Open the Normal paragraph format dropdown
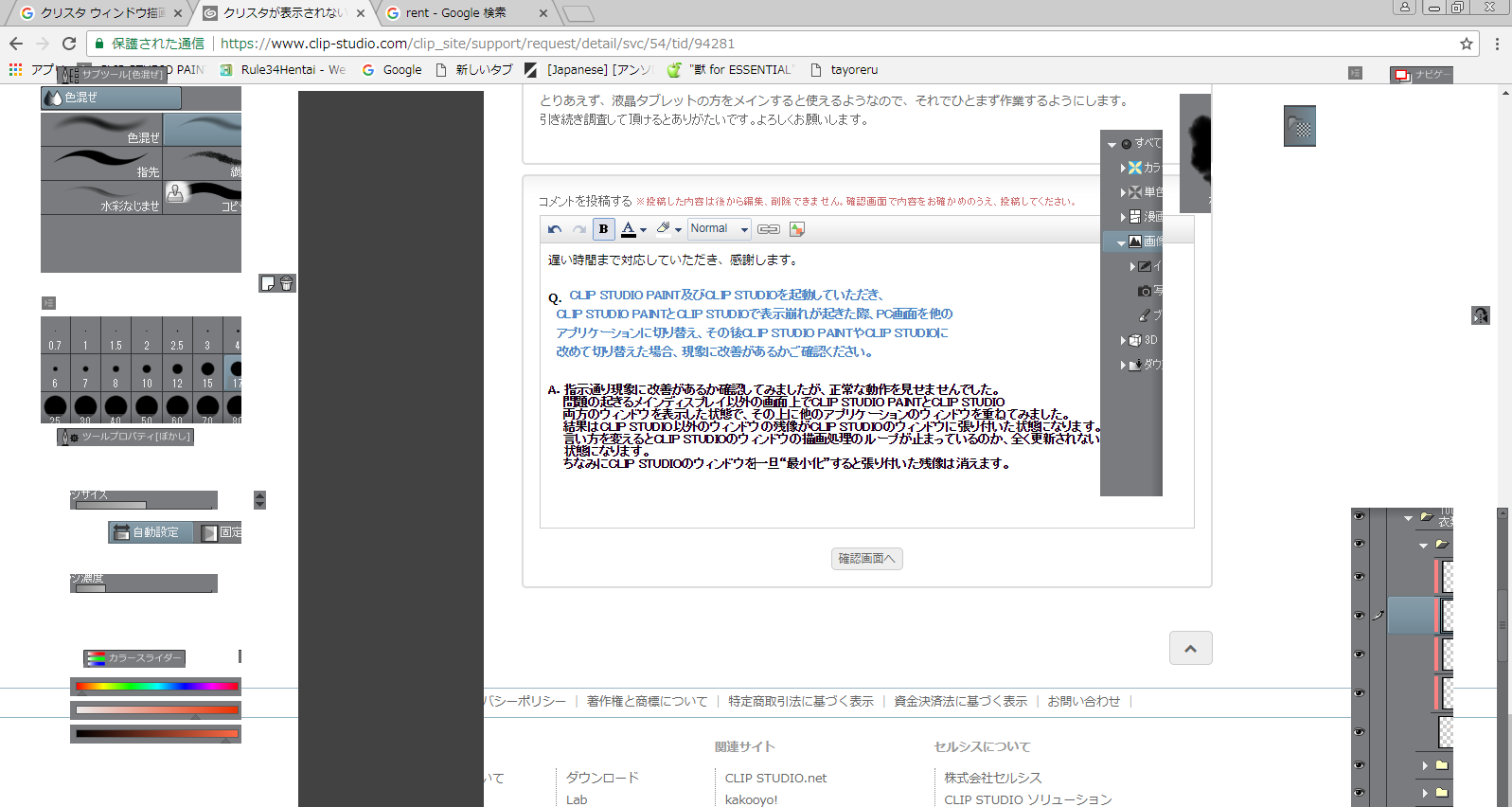This screenshot has width=1512, height=807. tap(719, 229)
